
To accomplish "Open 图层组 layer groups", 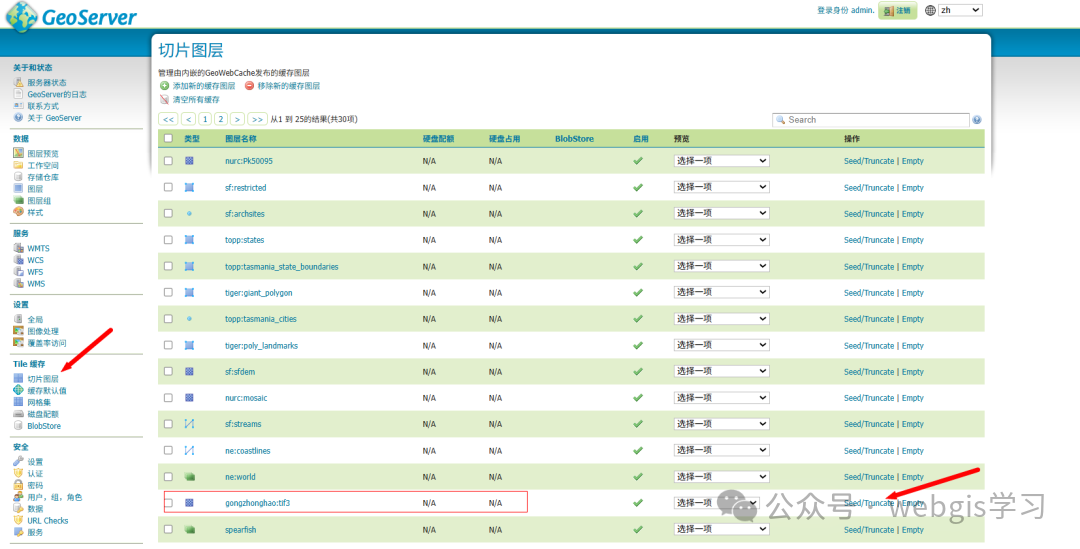I will pyautogui.click(x=39, y=200).
